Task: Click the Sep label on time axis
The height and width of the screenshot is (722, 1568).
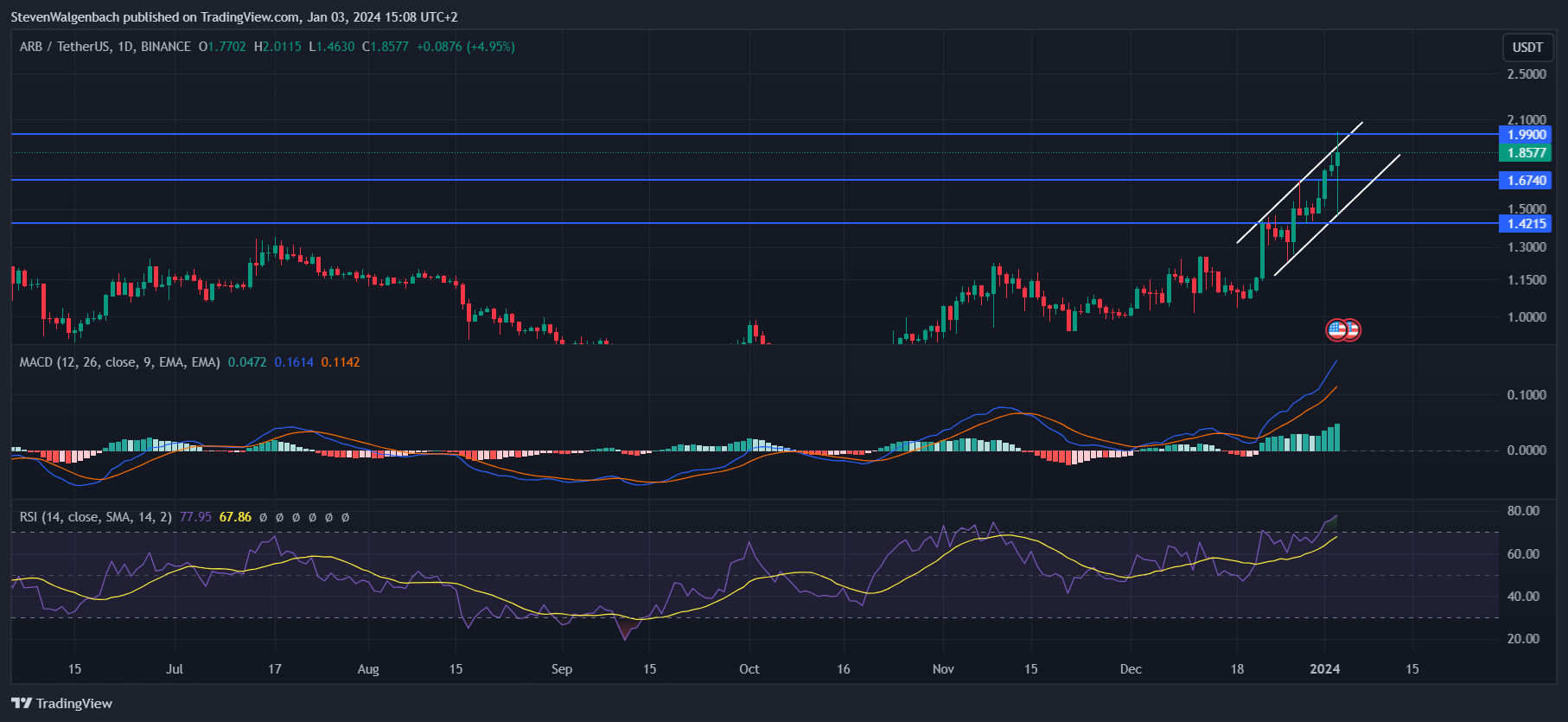Action: point(562,669)
